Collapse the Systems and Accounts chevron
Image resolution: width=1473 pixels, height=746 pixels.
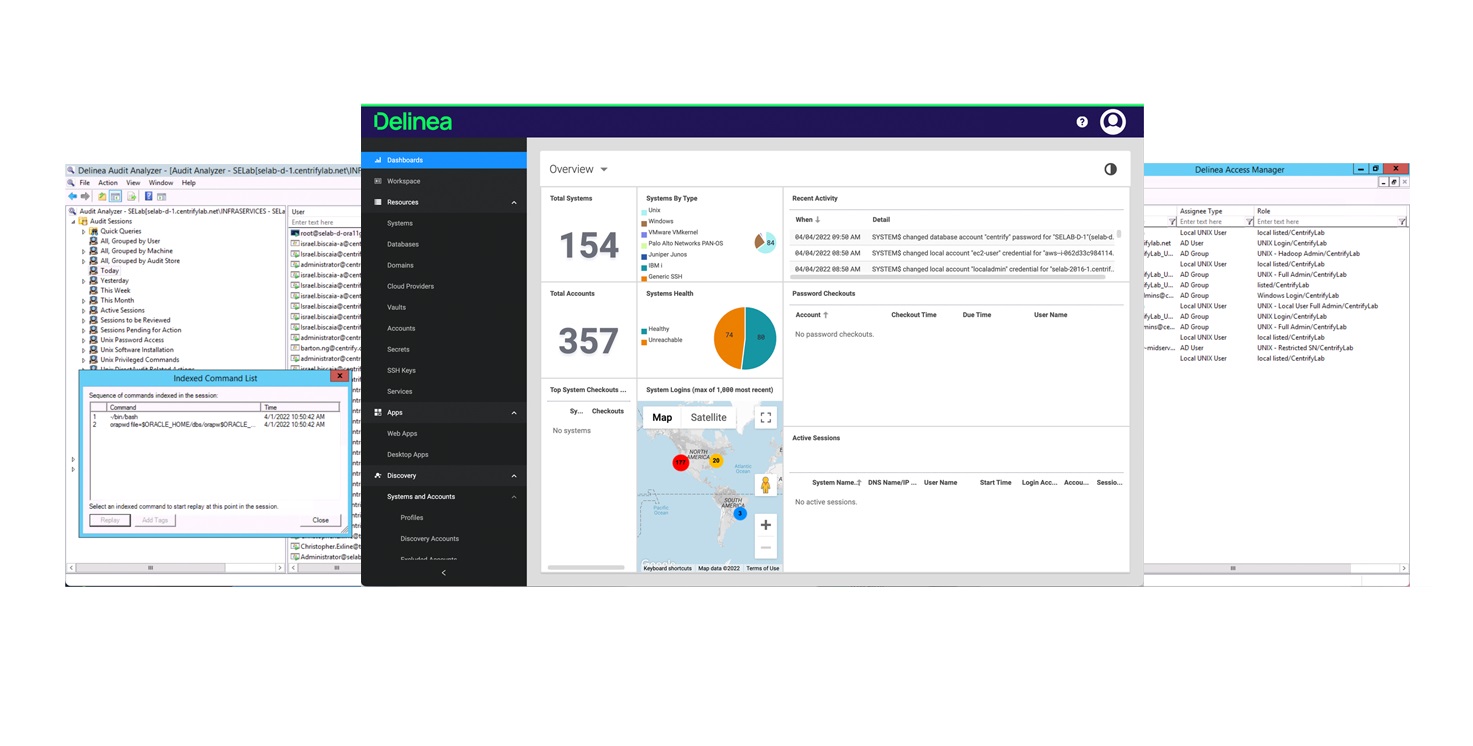(514, 497)
